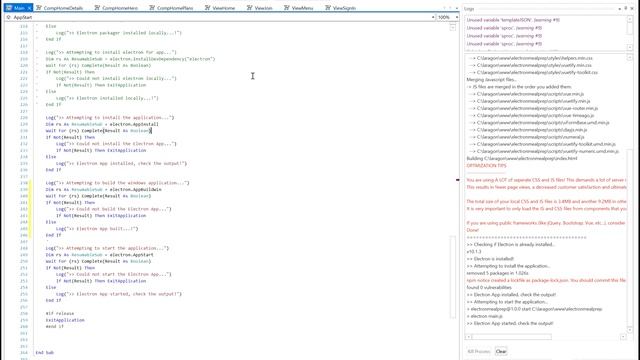Toggle auto-hide pin on Logs panel
640x360 pixels.
point(626,9)
